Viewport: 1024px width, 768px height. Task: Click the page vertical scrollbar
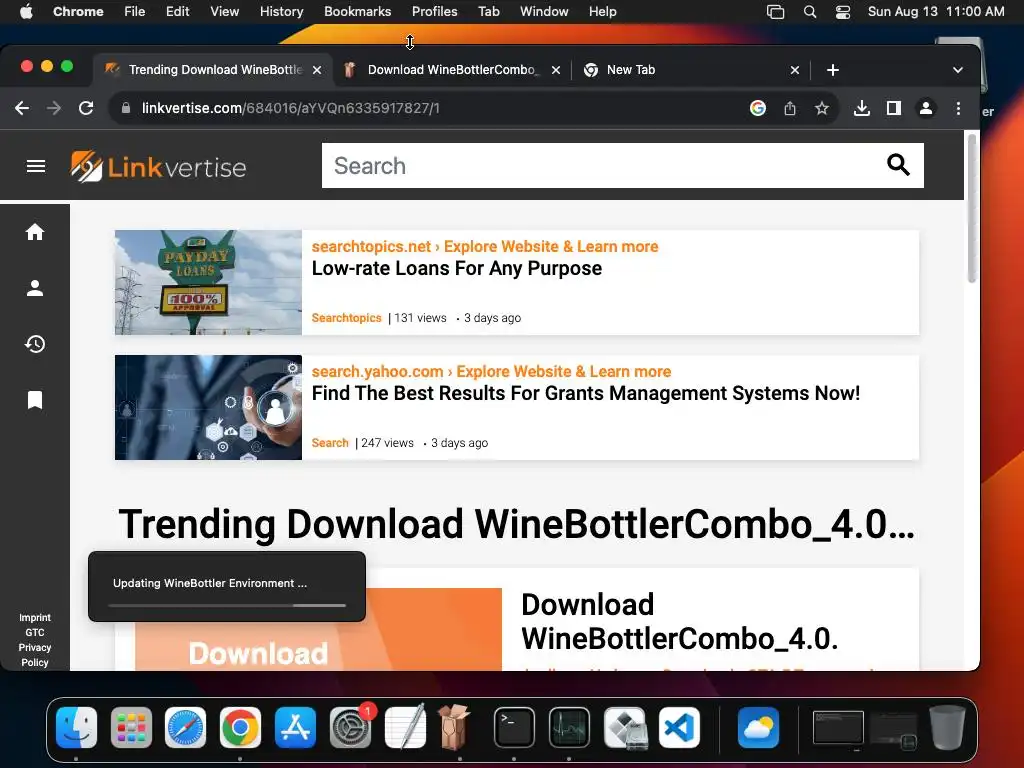point(972,208)
